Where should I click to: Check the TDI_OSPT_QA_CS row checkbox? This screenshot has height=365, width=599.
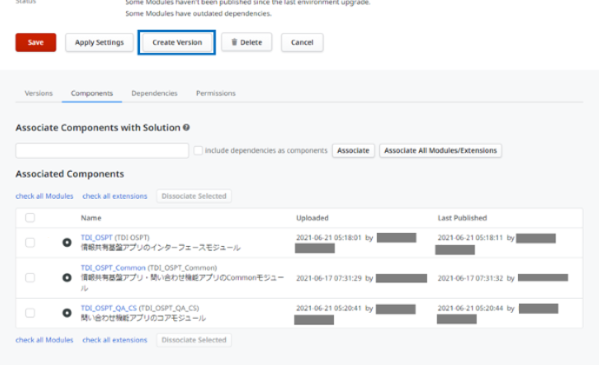click(30, 313)
